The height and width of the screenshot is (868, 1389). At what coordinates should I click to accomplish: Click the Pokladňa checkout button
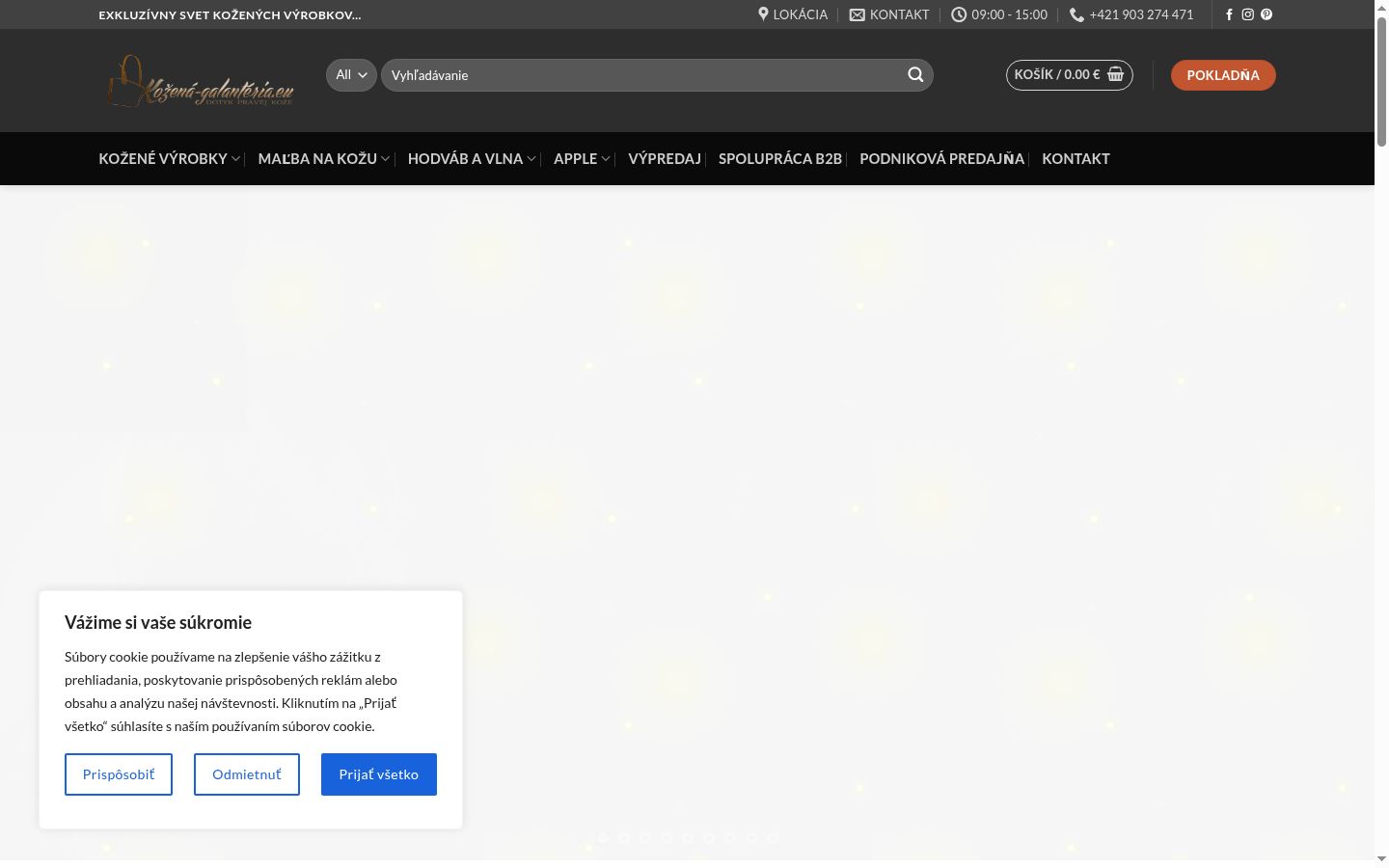(x=1223, y=75)
